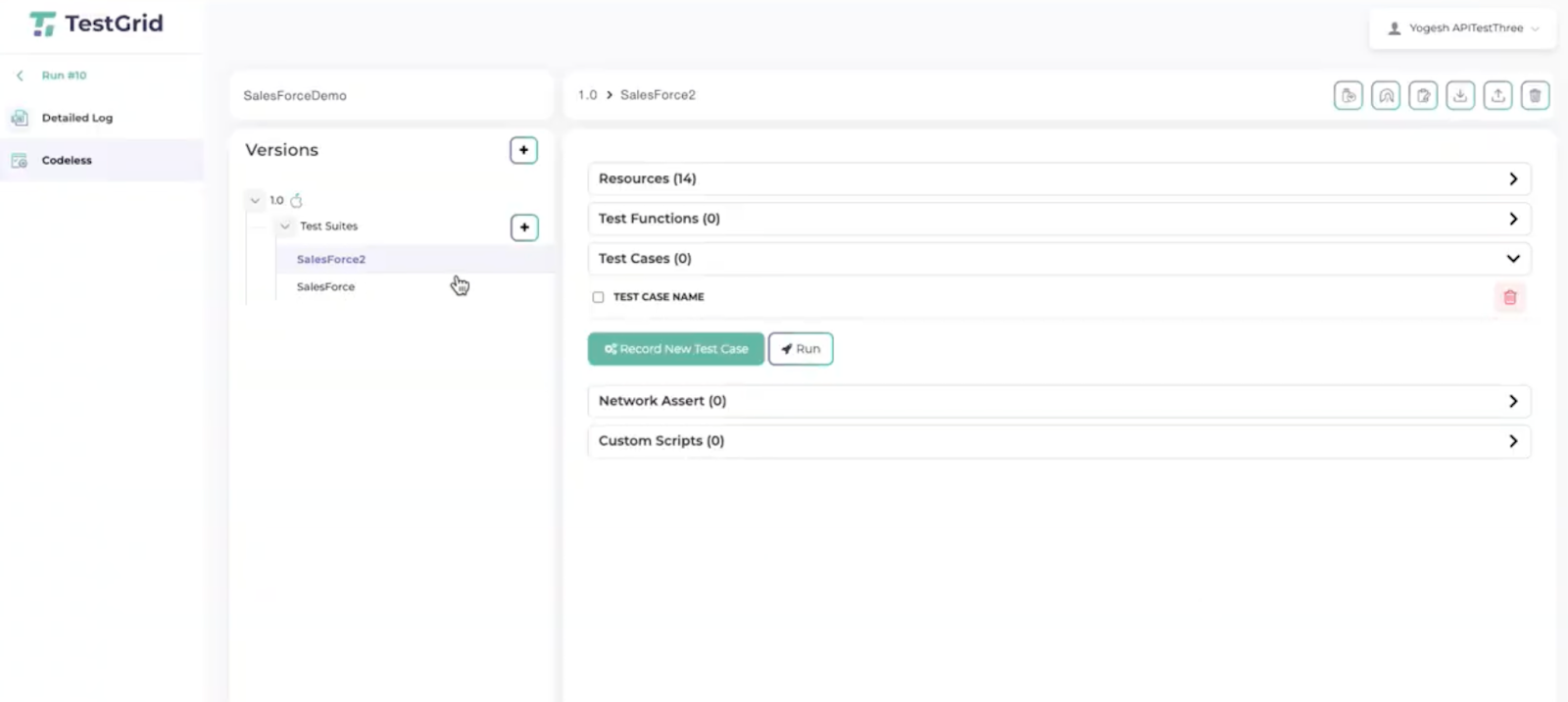
Task: Go back using the Run #10 arrow
Action: [20, 75]
